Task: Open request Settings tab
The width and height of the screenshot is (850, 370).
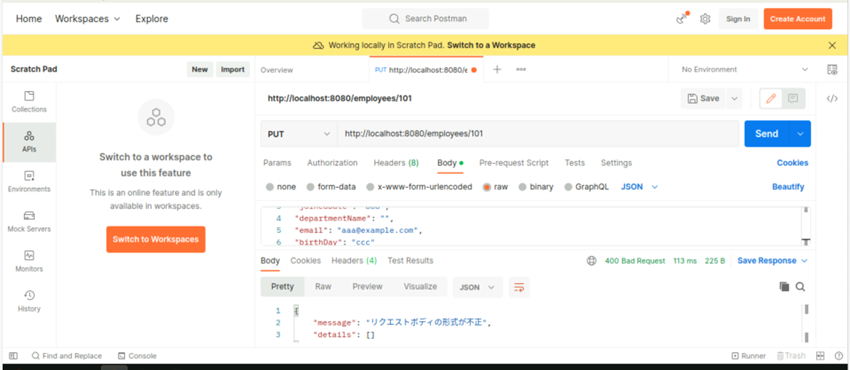Action: click(616, 163)
